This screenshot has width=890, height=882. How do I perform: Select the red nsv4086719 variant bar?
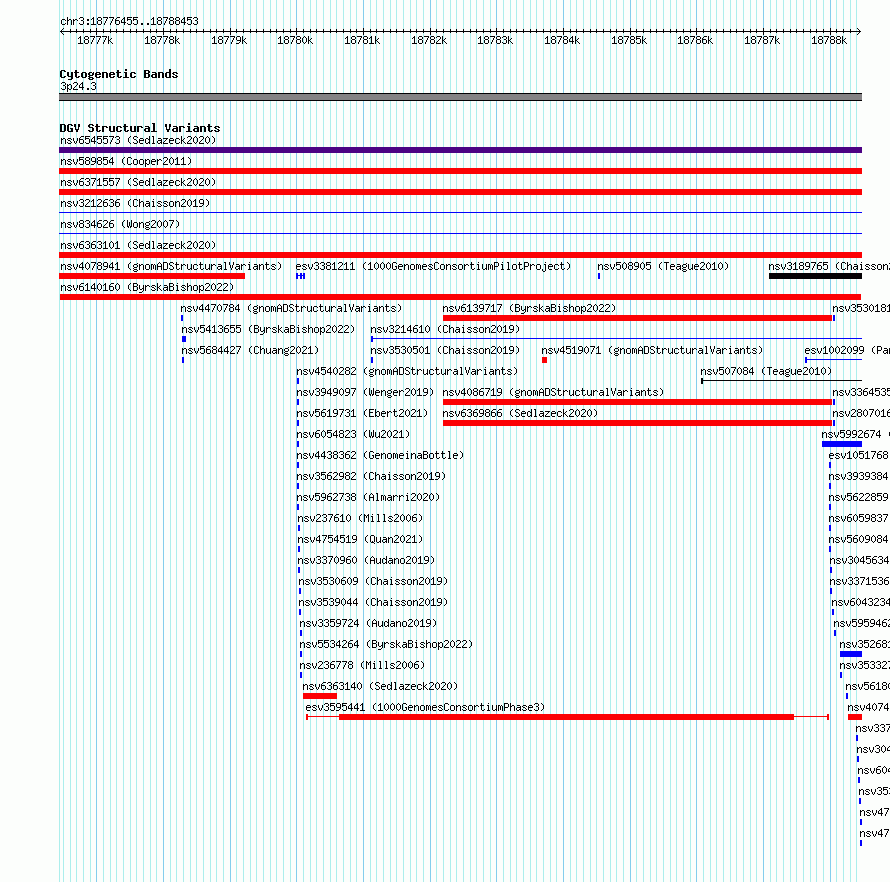tap(637, 402)
